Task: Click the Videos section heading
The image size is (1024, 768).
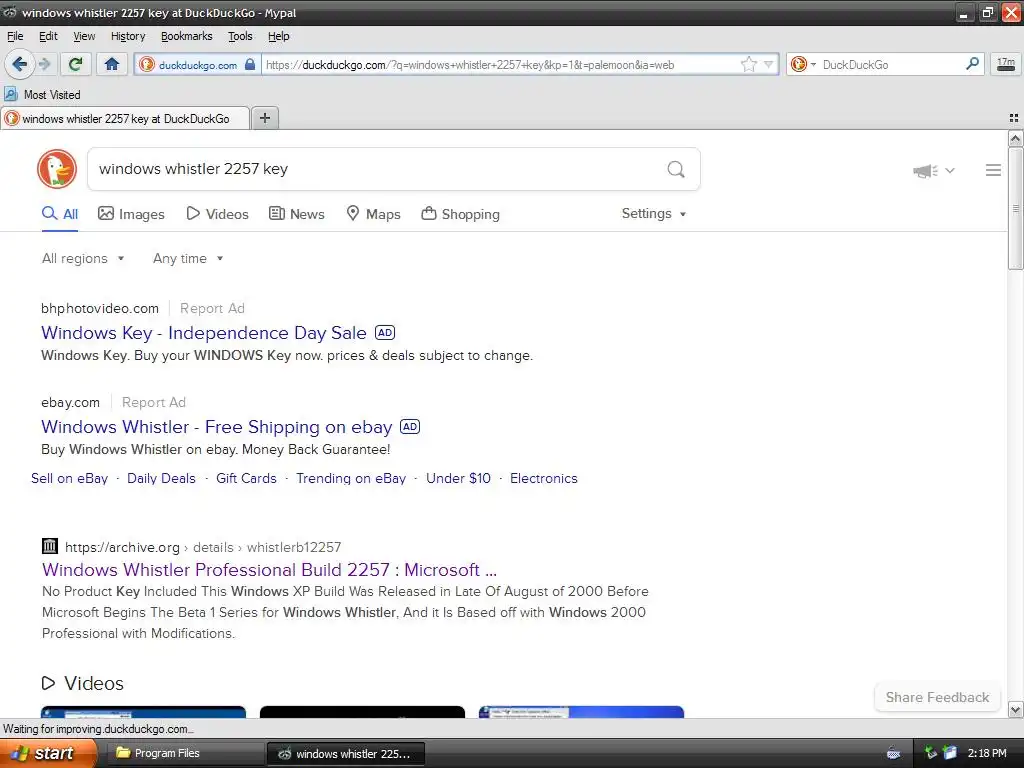Action: 82,683
